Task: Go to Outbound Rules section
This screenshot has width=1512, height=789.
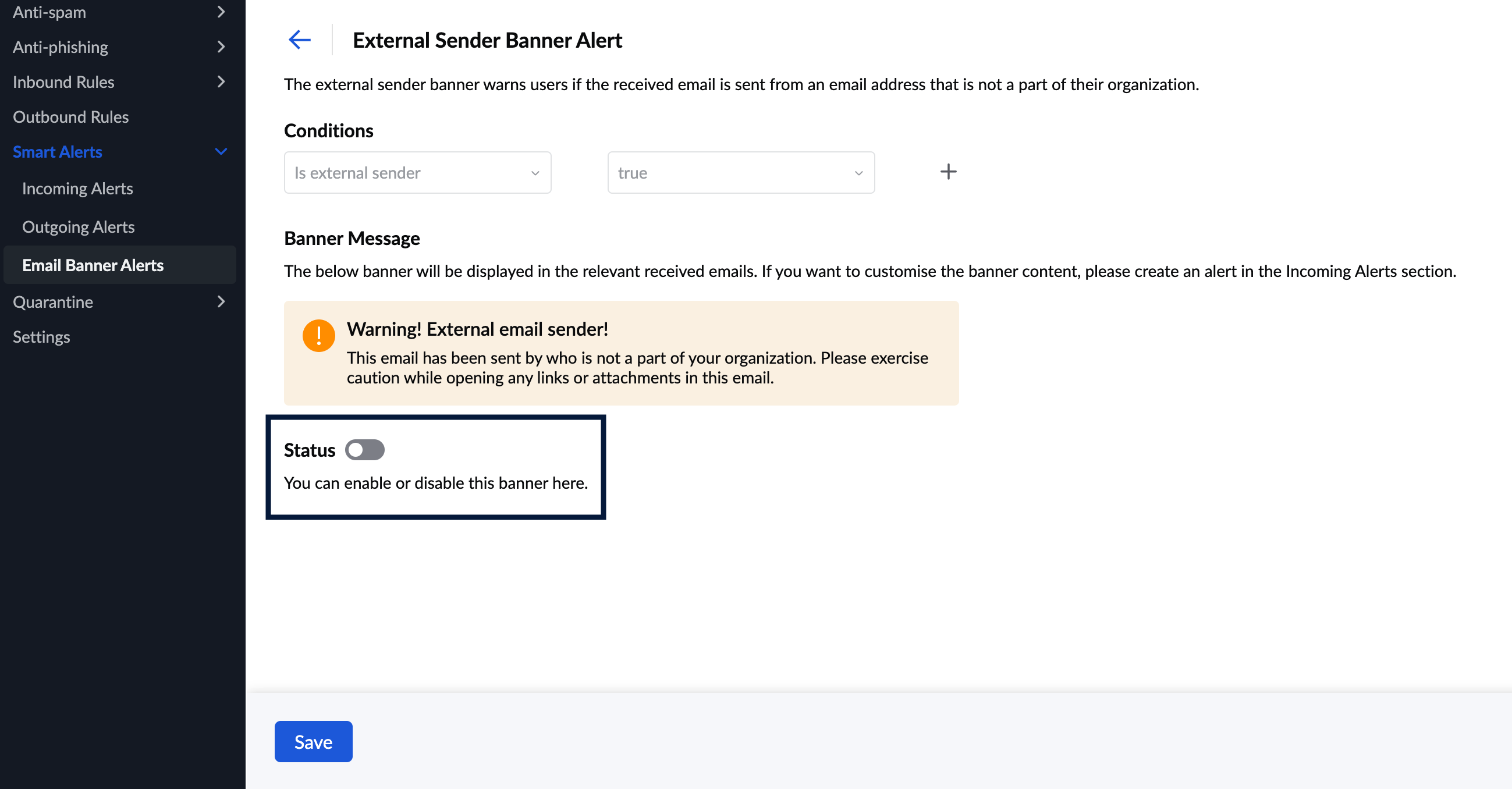Action: coord(70,117)
